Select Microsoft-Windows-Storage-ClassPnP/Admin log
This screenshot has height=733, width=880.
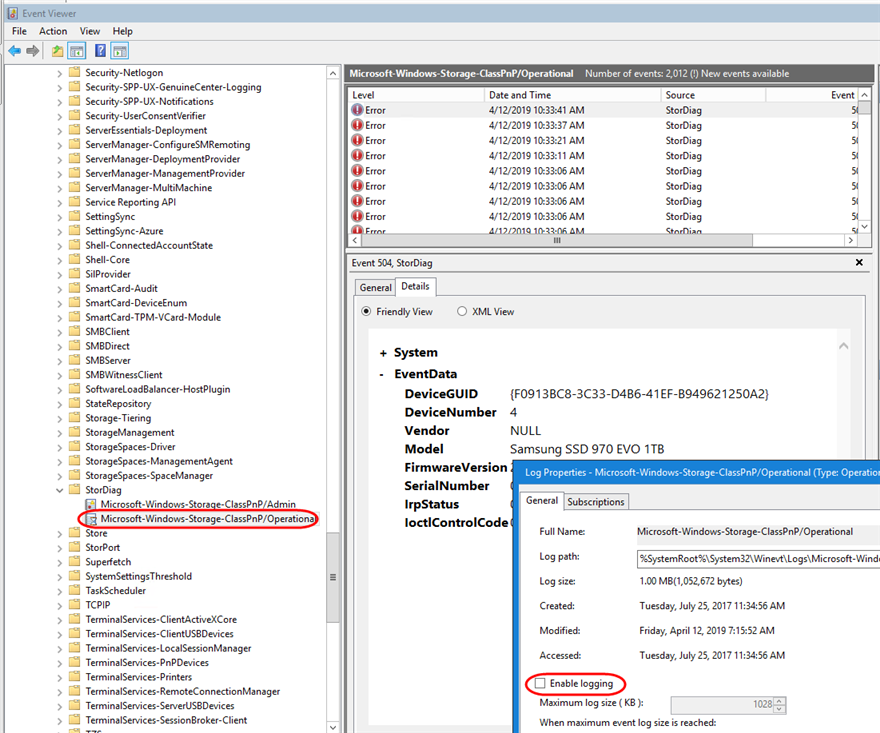click(x=198, y=505)
